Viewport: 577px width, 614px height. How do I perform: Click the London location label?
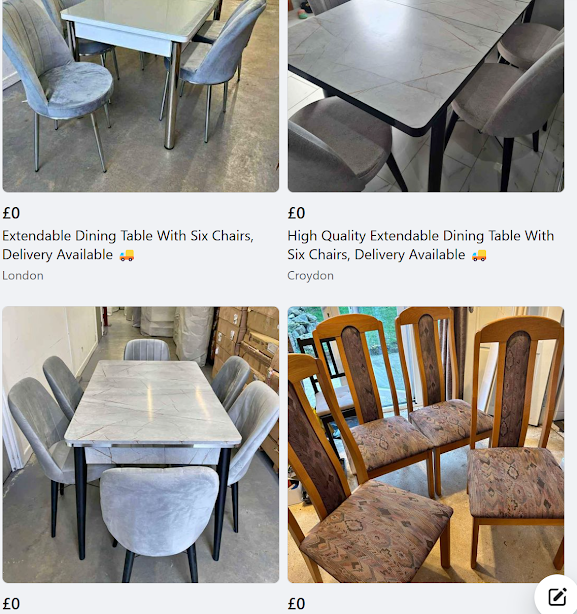[x=23, y=276]
